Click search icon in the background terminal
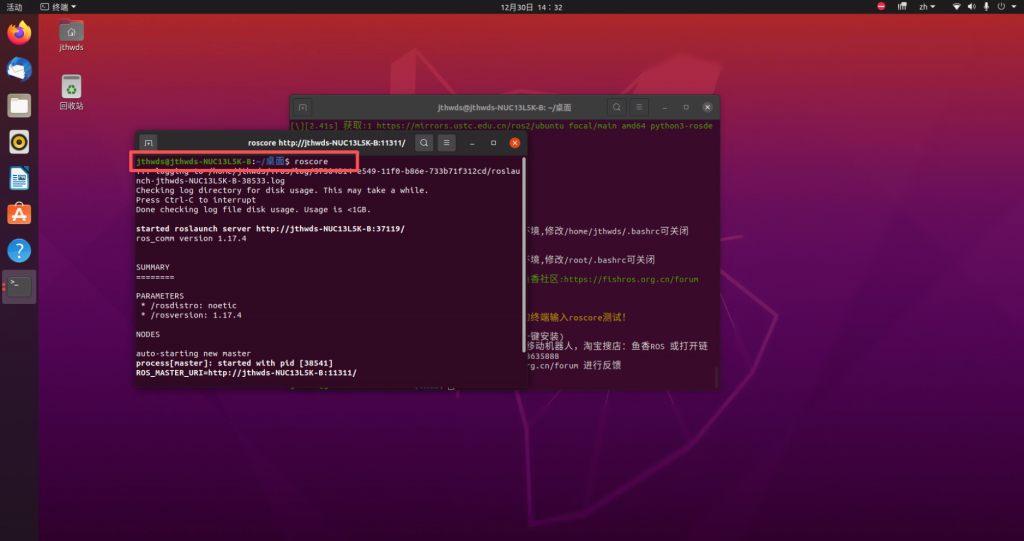This screenshot has height=541, width=1024. 617,107
